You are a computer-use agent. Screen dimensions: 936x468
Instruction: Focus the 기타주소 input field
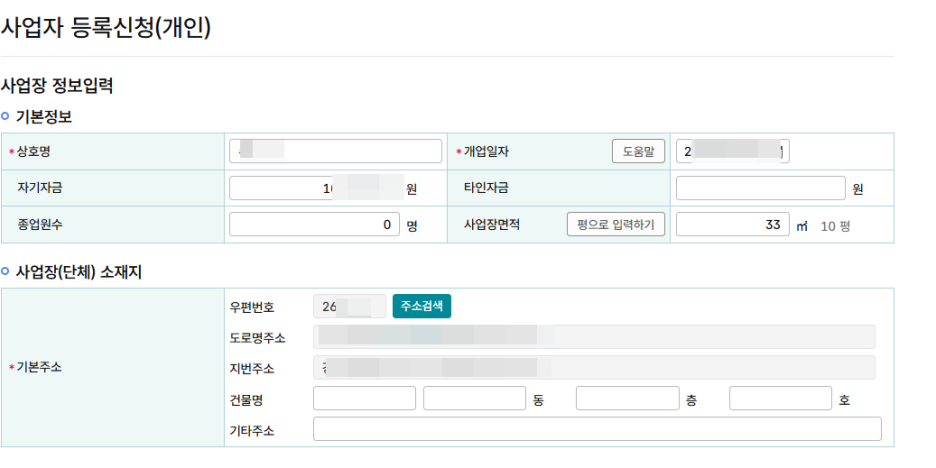[597, 430]
